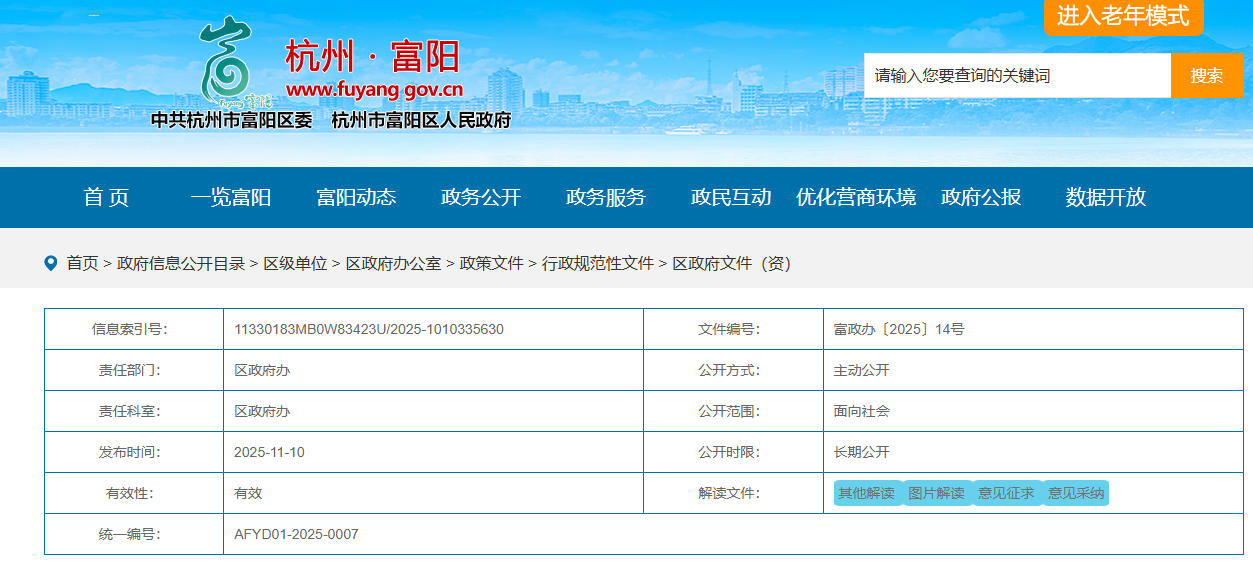Image resolution: width=1253 pixels, height=571 pixels.
Task: Open 区政府办公室 breadcrumb link
Action: (393, 263)
